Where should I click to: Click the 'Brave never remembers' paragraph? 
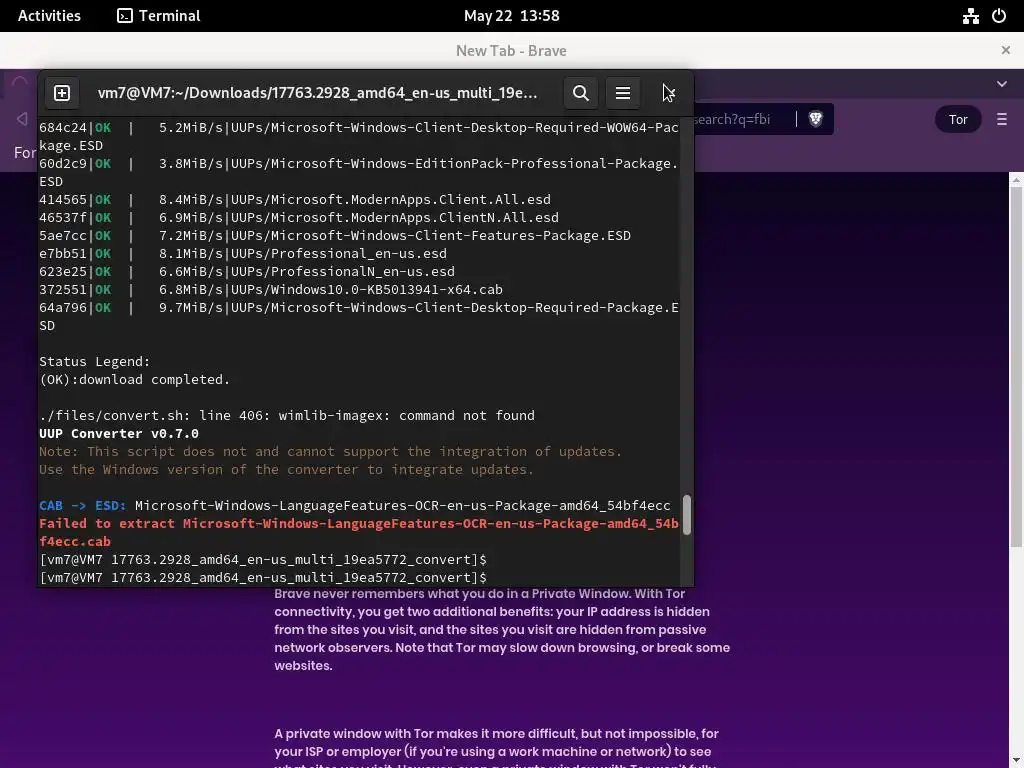(x=502, y=630)
